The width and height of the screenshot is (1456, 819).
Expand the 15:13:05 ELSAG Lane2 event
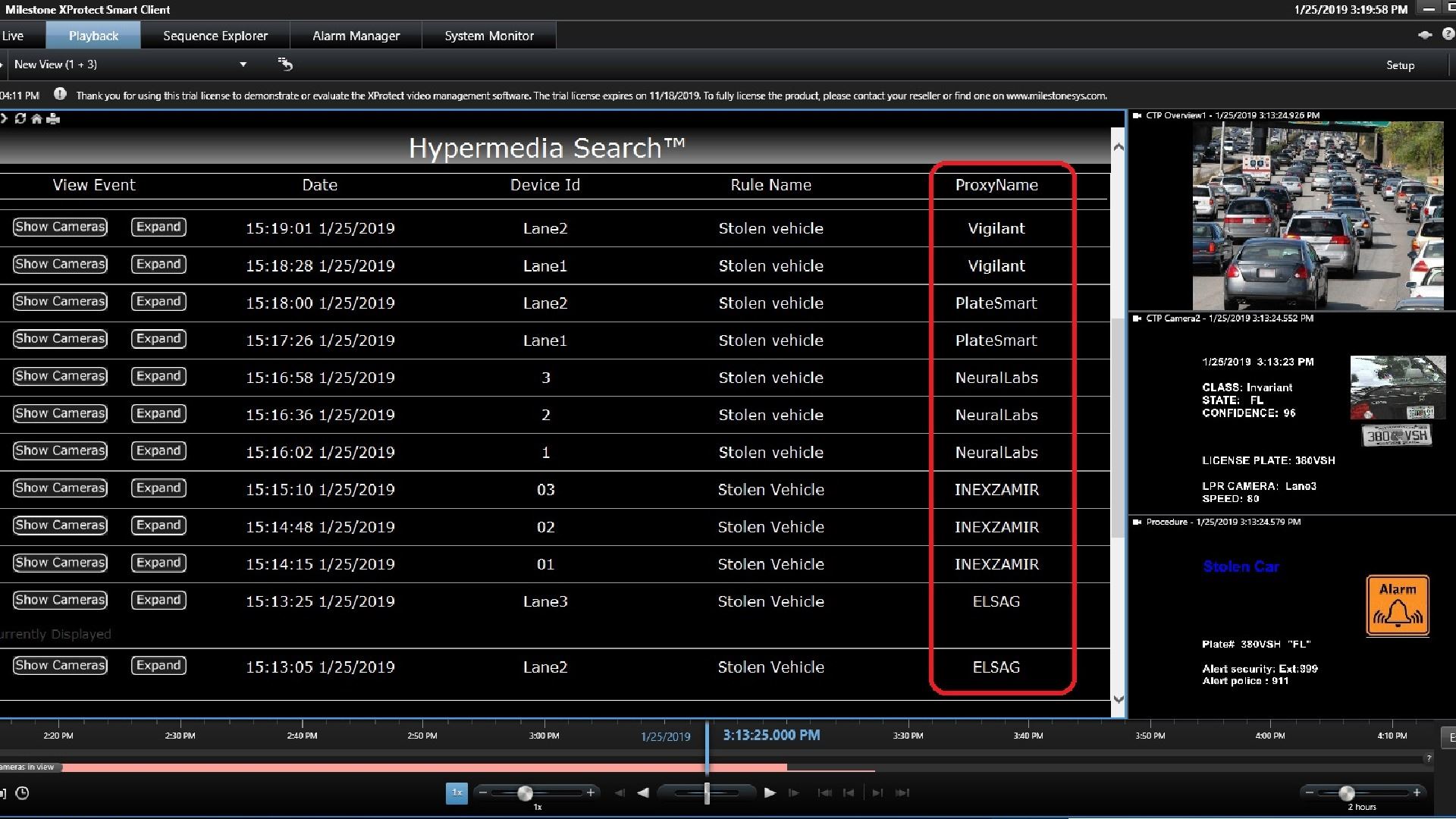pyautogui.click(x=158, y=665)
